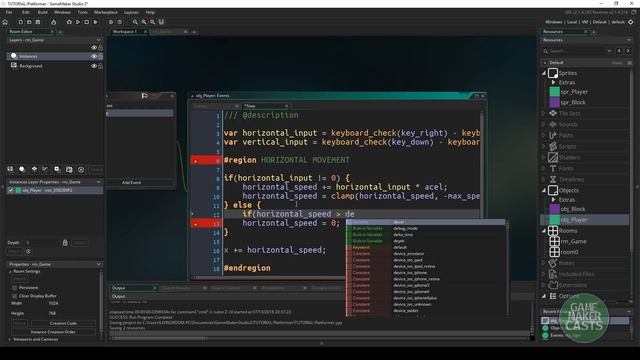Expand the Sounds resource group
Viewport: 640px width, 360px height.
click(544, 124)
